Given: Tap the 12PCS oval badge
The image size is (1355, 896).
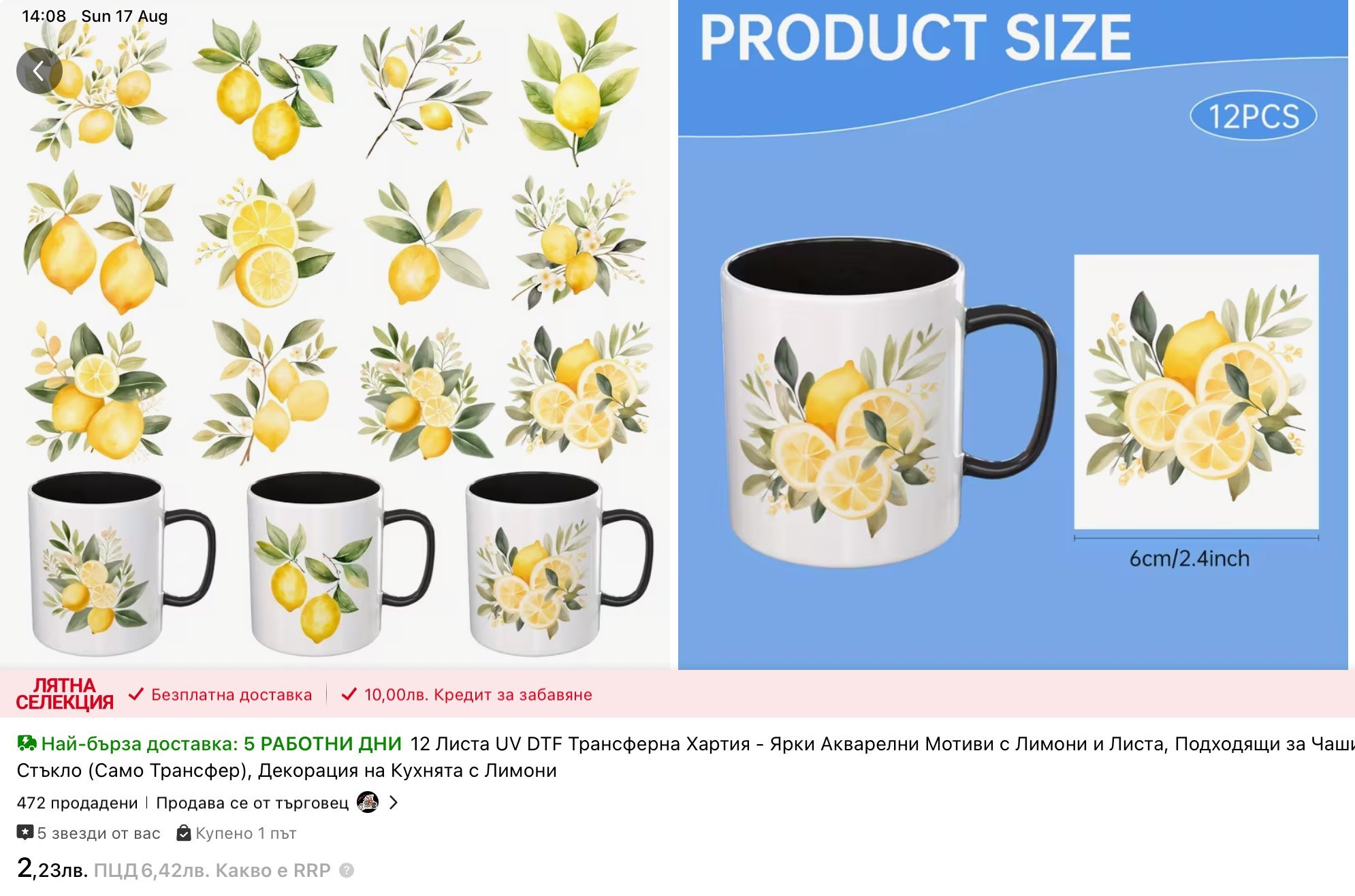Looking at the screenshot, I should click(1253, 116).
